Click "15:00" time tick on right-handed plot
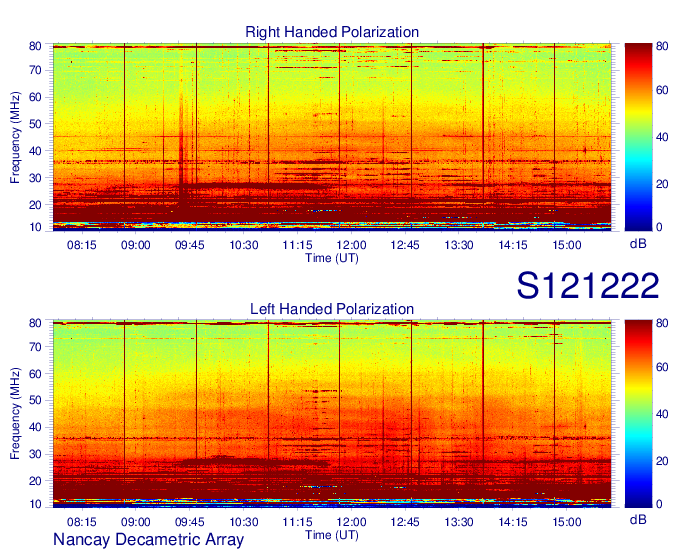The height and width of the screenshot is (552, 680). click(x=567, y=245)
